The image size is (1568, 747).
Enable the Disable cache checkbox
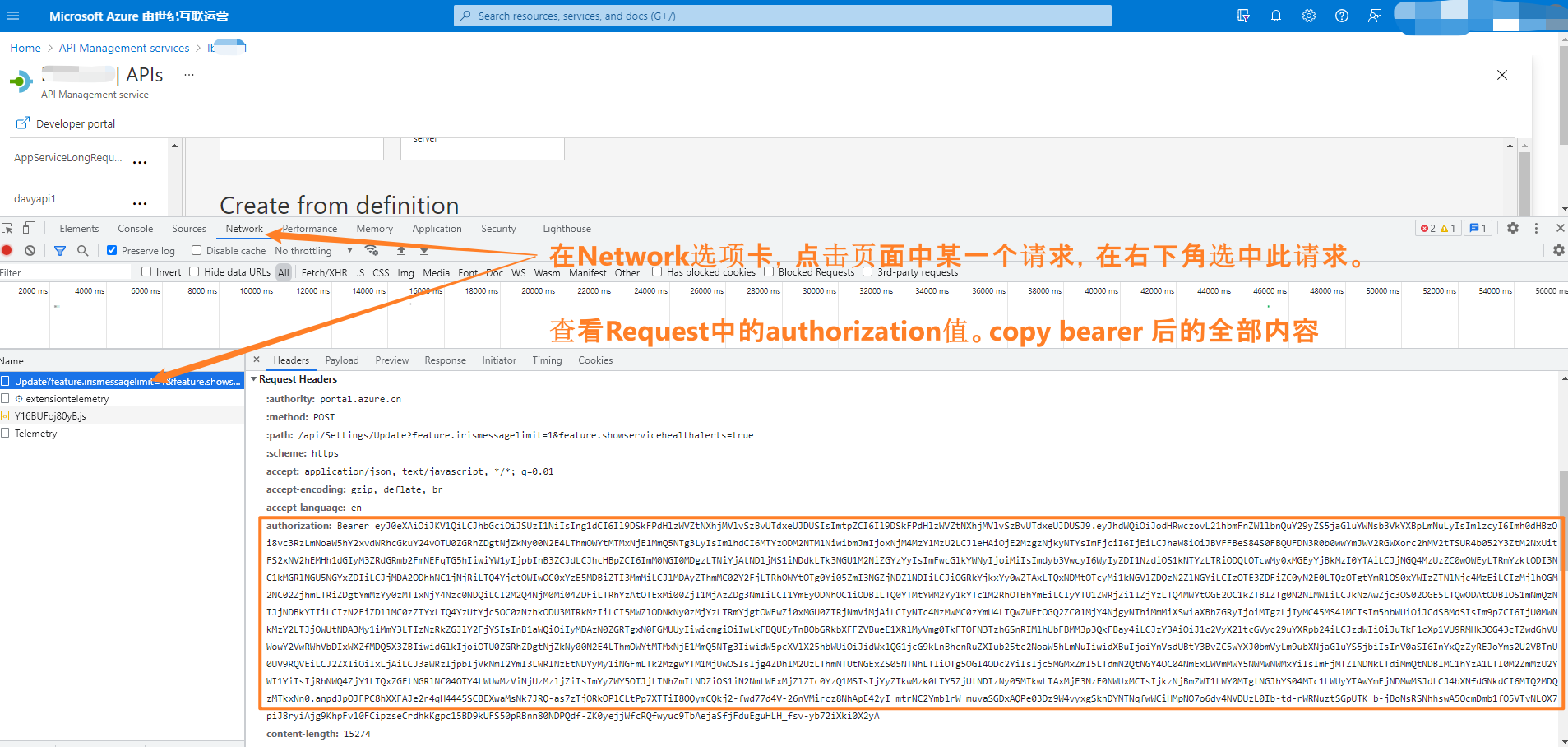[197, 250]
